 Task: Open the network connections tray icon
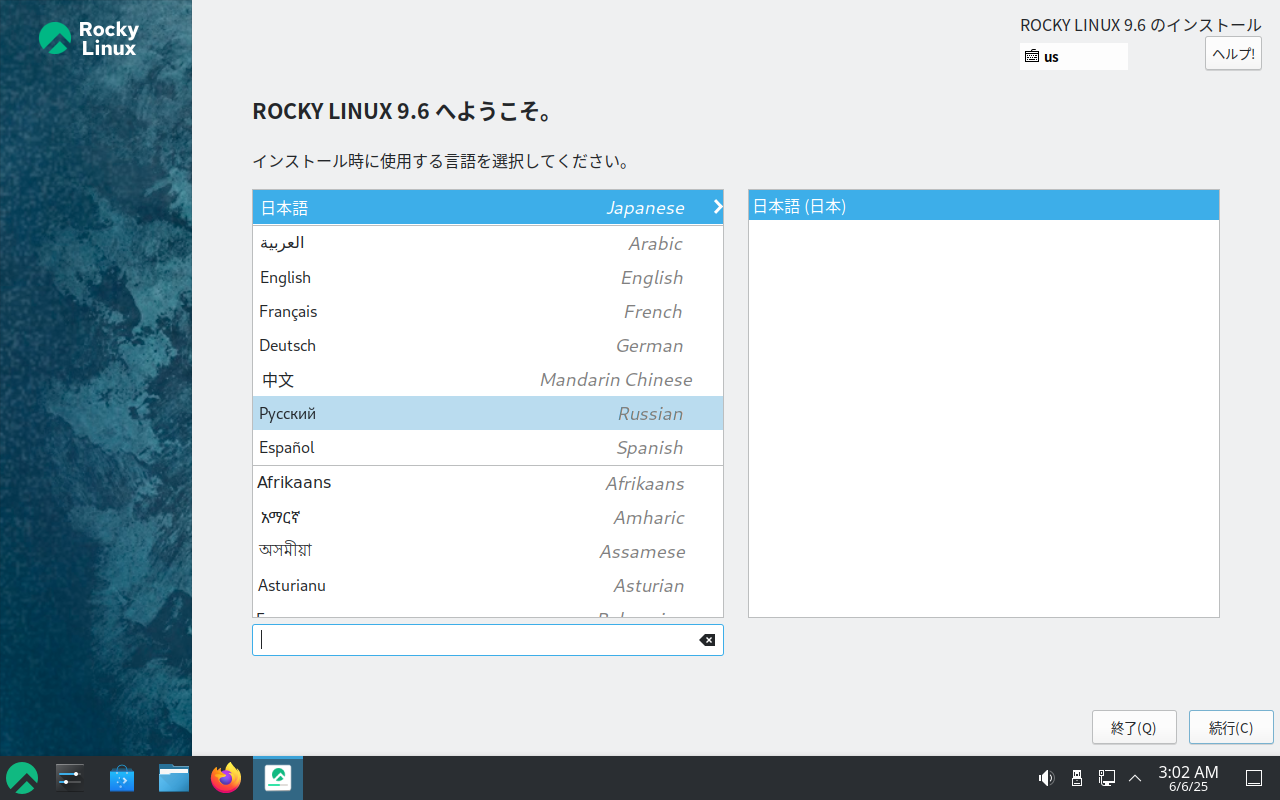[1107, 778]
